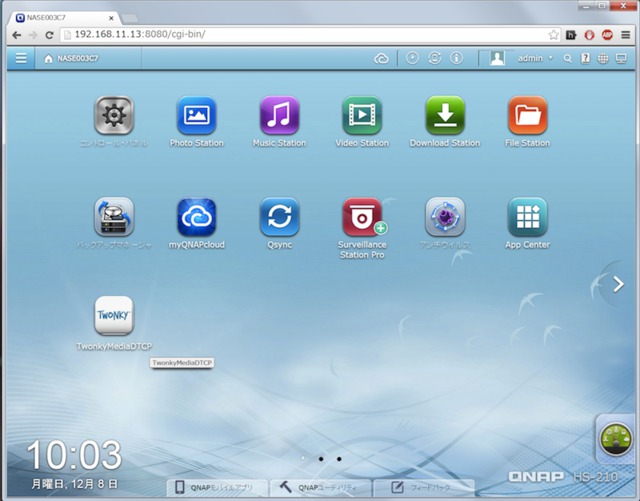Click the NASE003C7 home button
Viewport: 640px width, 501px height.
coord(71,59)
